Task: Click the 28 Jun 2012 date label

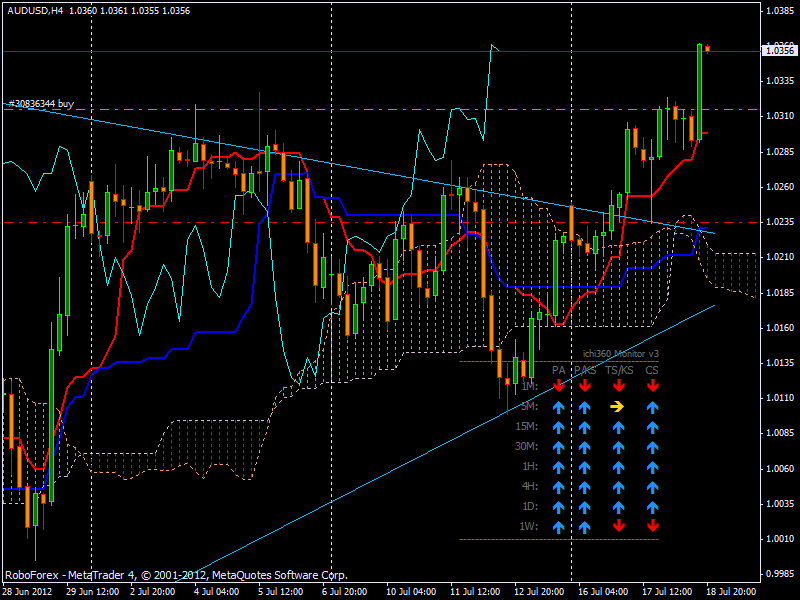Action: 30,591
